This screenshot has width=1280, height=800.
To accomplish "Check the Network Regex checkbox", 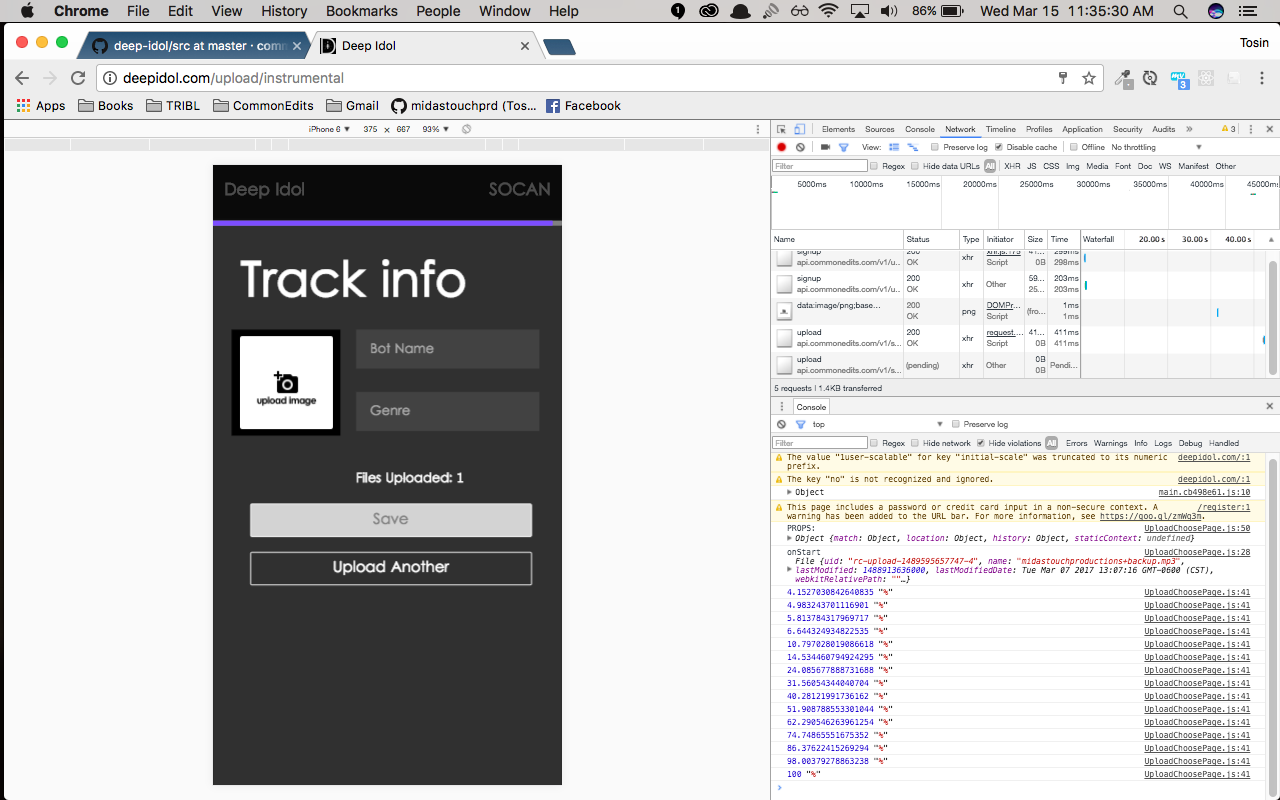I will pyautogui.click(x=874, y=166).
